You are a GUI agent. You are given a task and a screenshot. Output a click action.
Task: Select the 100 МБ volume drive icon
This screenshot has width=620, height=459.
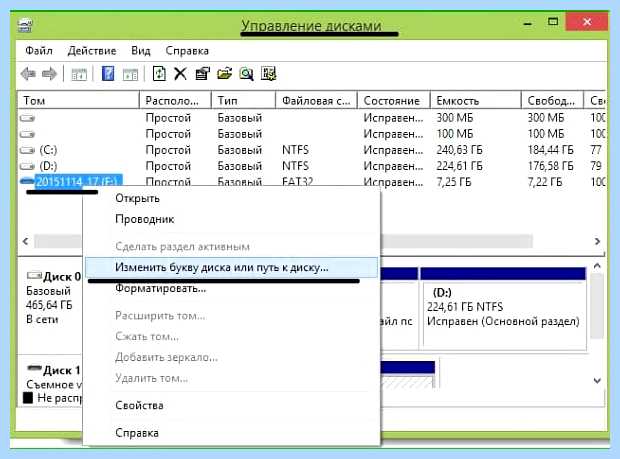pyautogui.click(x=27, y=134)
